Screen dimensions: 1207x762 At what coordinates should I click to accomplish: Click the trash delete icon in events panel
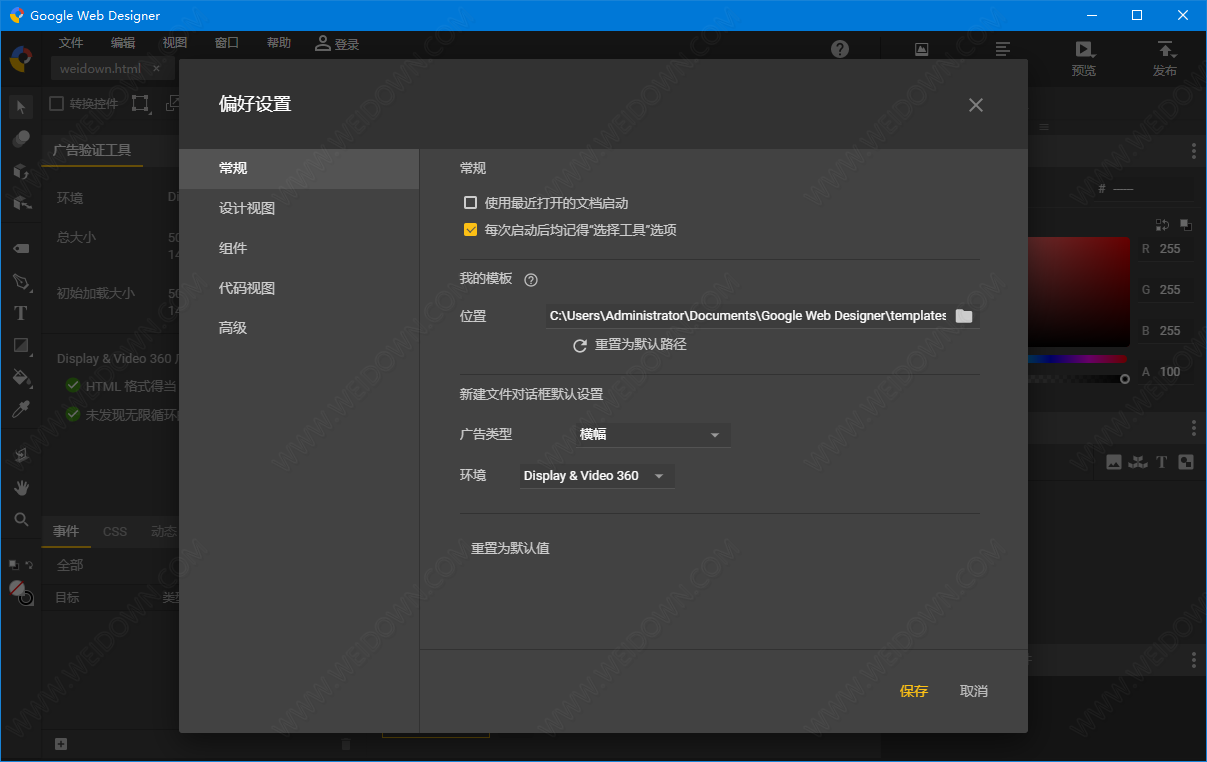tap(346, 744)
